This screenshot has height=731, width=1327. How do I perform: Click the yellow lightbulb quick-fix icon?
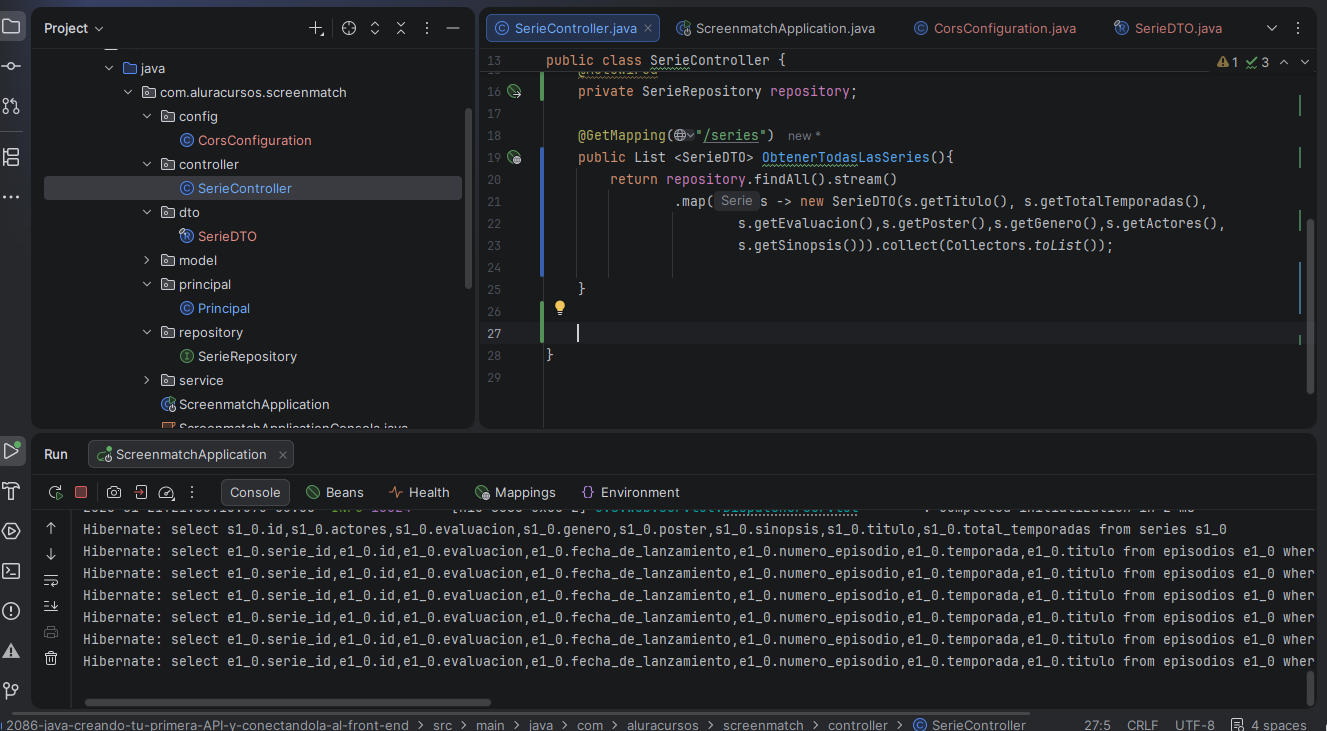pyautogui.click(x=560, y=308)
